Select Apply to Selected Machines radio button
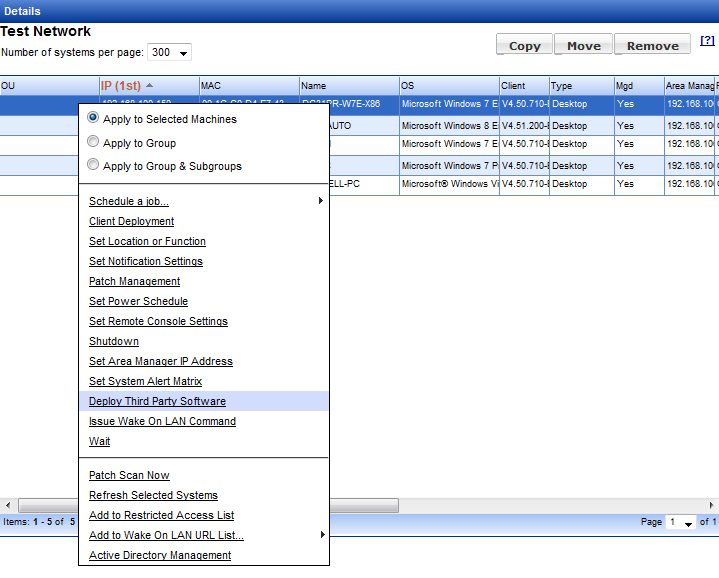This screenshot has height=578, width=719. point(94,118)
